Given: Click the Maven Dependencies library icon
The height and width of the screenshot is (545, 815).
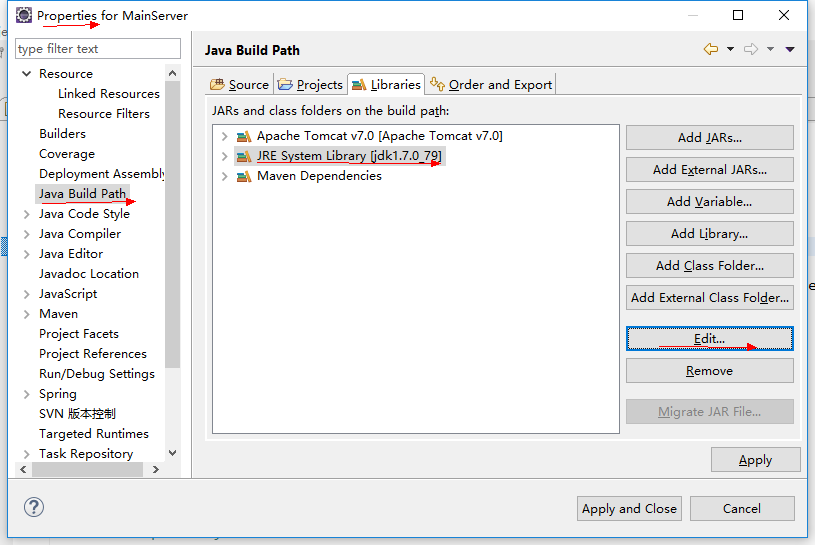Looking at the screenshot, I should 244,177.
